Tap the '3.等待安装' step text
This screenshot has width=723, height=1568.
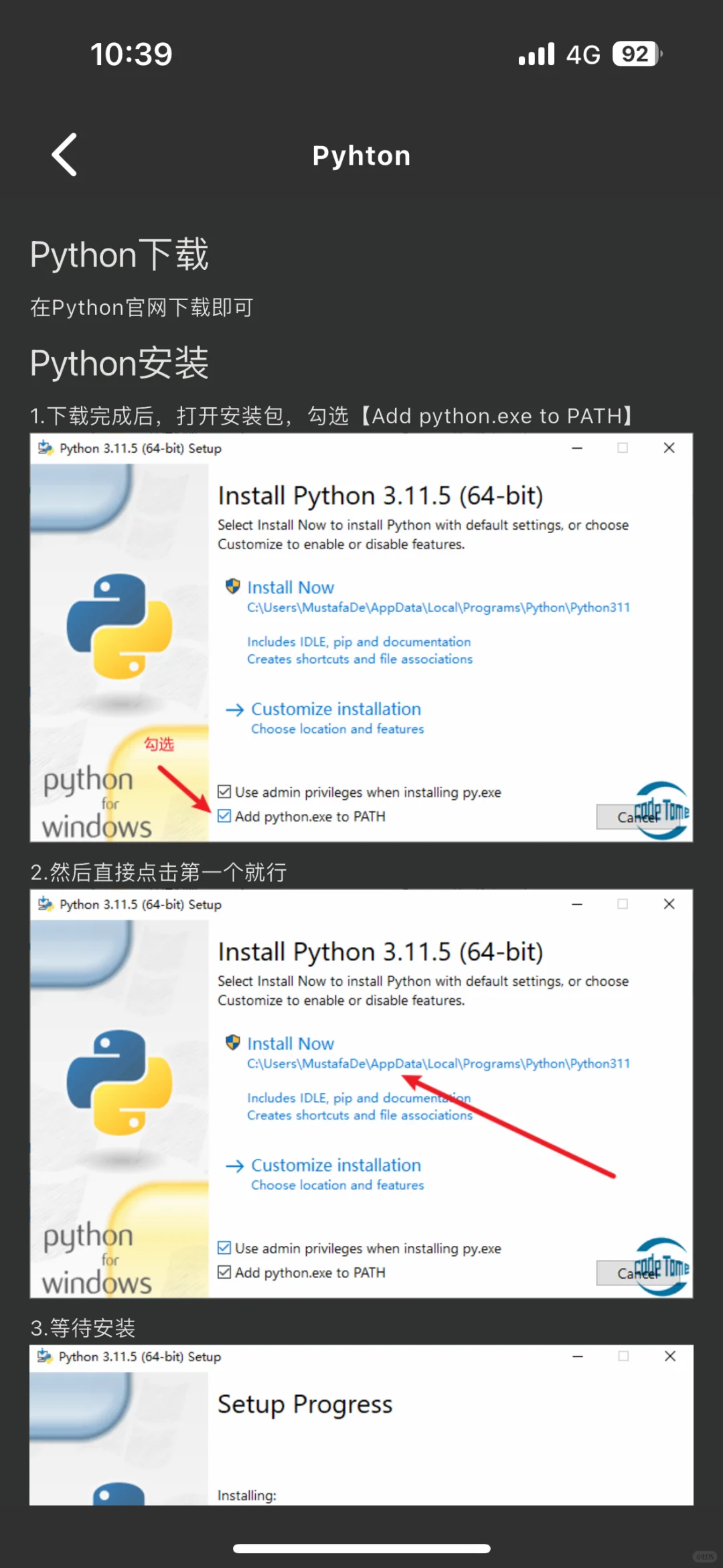coord(83,1328)
